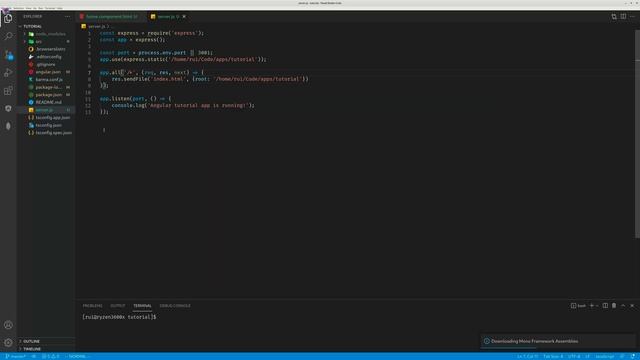Open package.json in explorer

(47, 95)
